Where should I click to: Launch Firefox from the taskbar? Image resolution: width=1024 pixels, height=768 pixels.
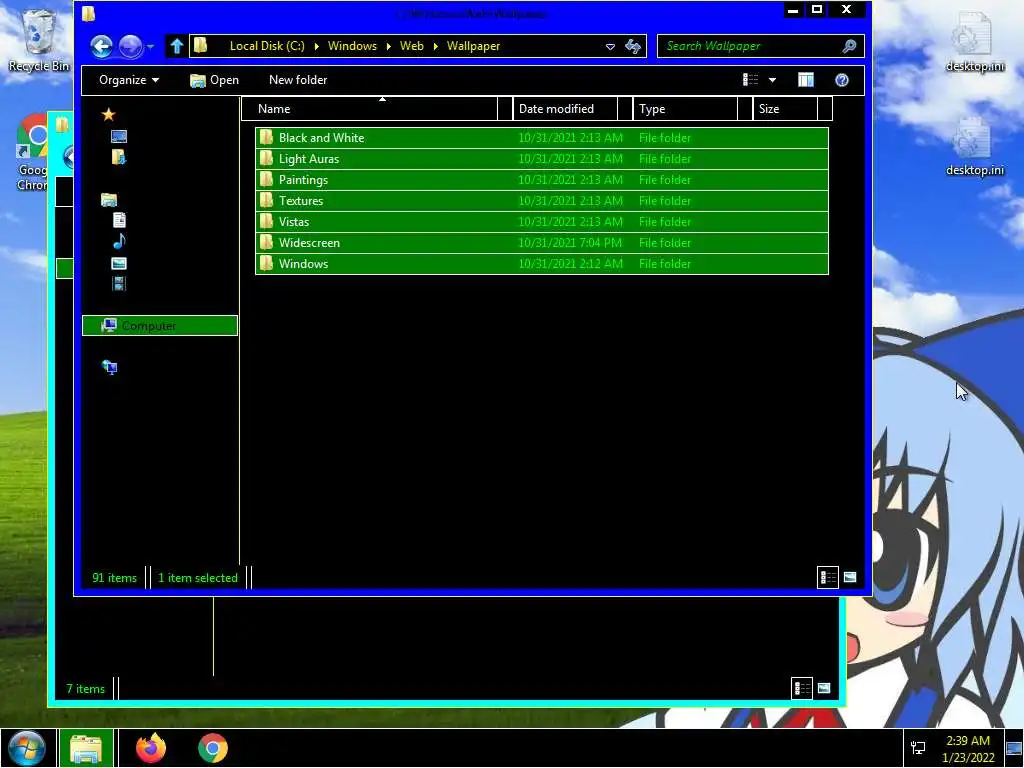[151, 748]
